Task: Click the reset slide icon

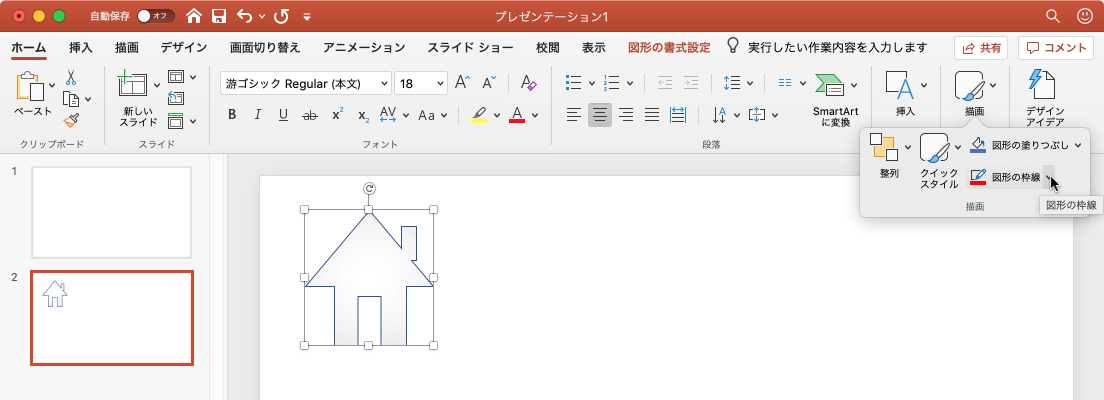Action: pos(175,99)
